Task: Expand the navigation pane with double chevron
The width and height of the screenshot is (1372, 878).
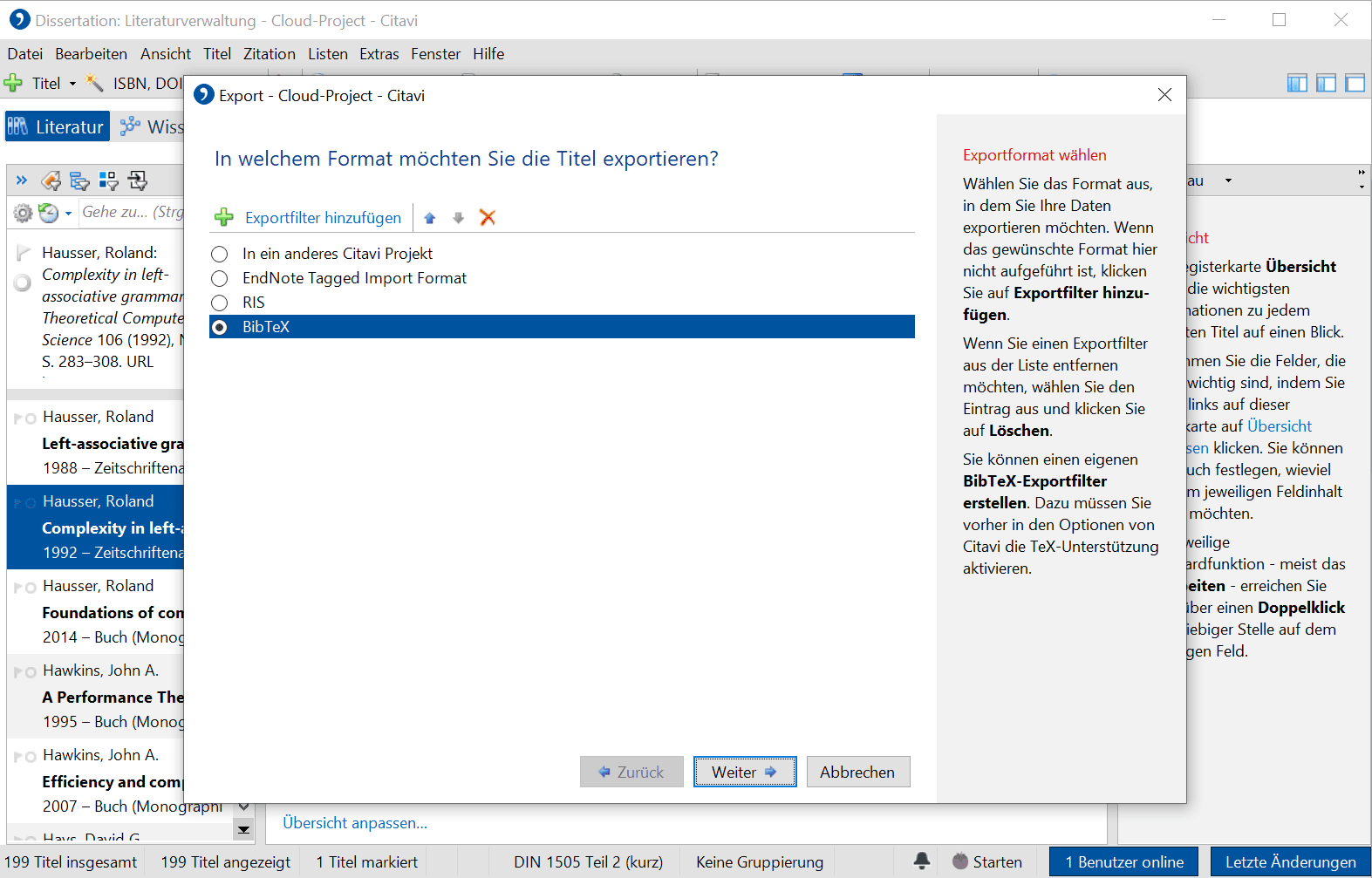Action: click(x=22, y=180)
